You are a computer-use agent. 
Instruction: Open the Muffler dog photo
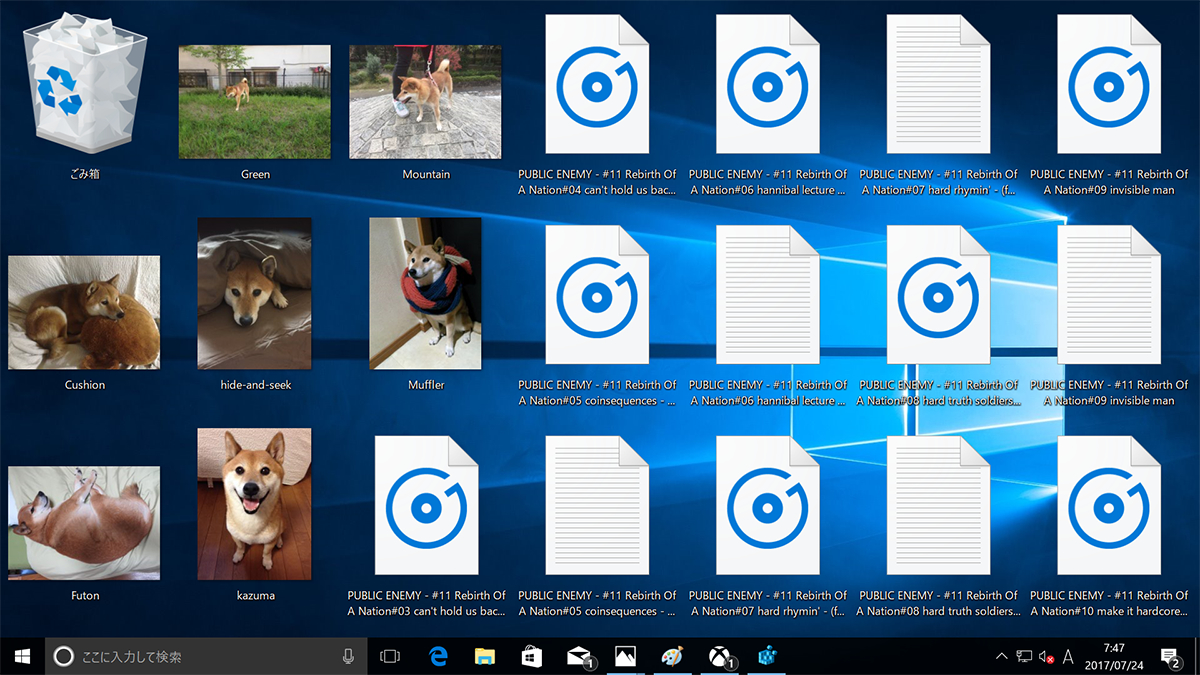pyautogui.click(x=425, y=293)
